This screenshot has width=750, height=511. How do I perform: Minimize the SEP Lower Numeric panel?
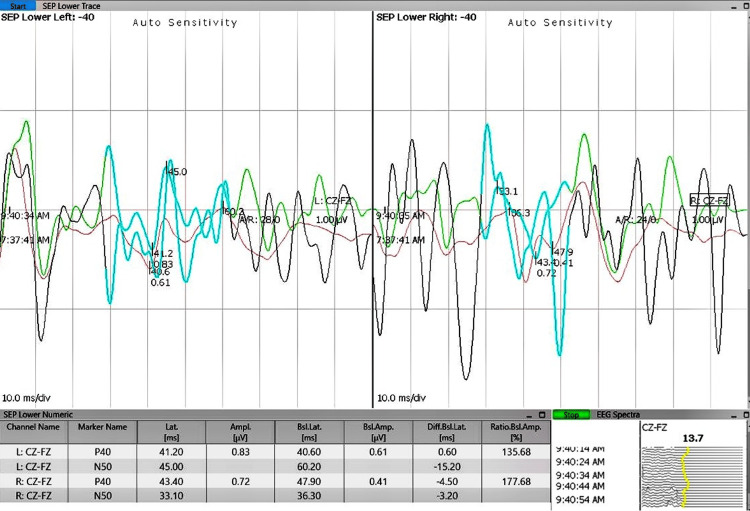[x=531, y=415]
